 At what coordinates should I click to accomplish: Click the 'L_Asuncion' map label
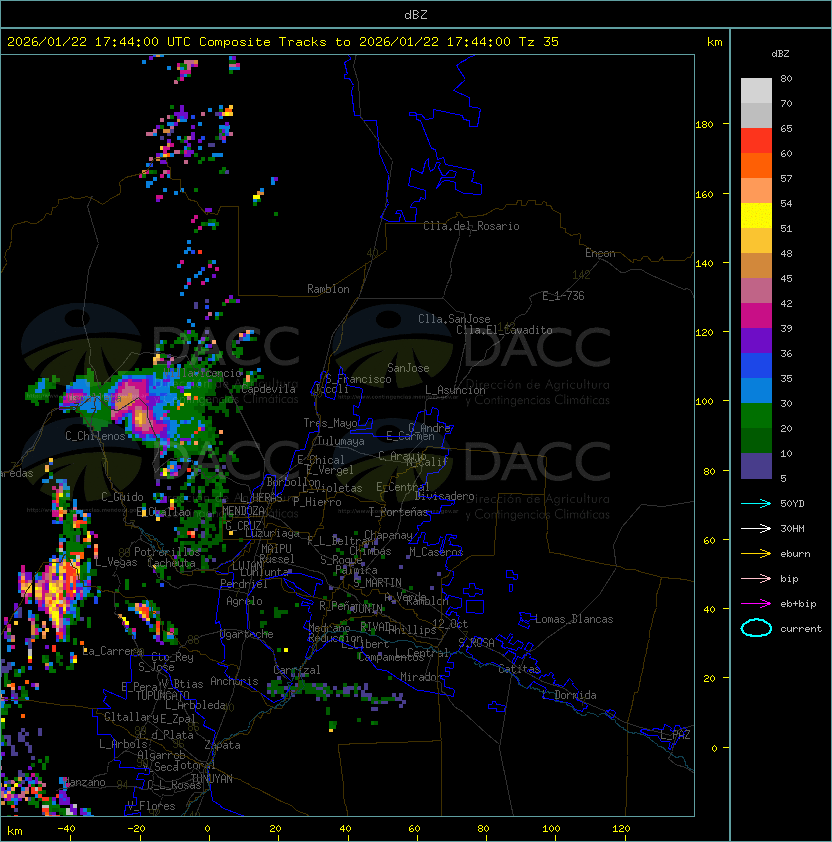pos(455,390)
